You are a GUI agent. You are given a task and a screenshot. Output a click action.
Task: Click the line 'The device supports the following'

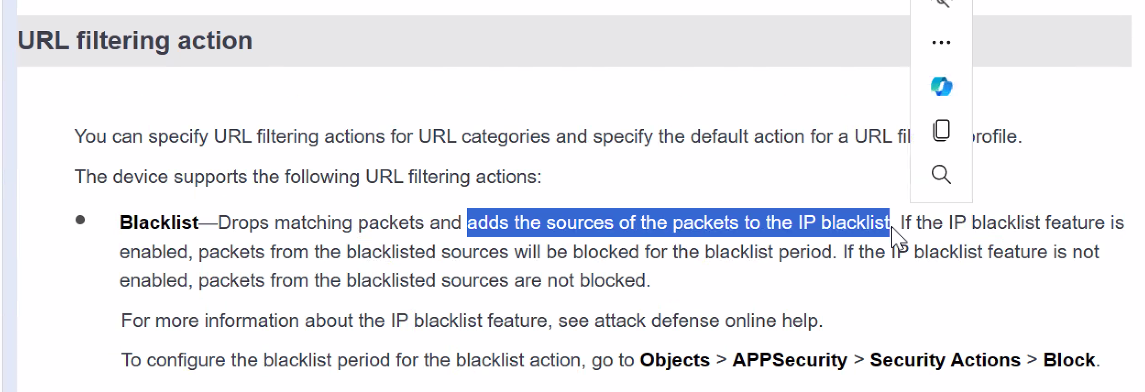[x=307, y=177]
